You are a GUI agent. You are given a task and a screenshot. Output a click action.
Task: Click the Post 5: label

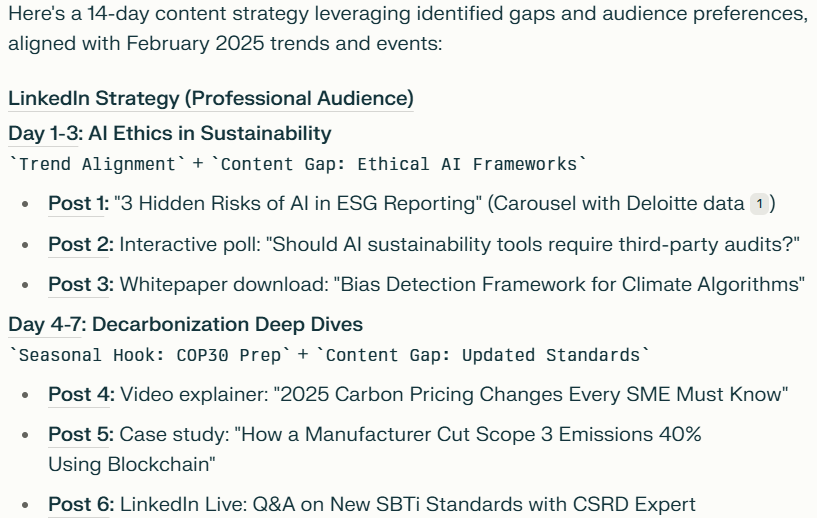click(x=81, y=434)
